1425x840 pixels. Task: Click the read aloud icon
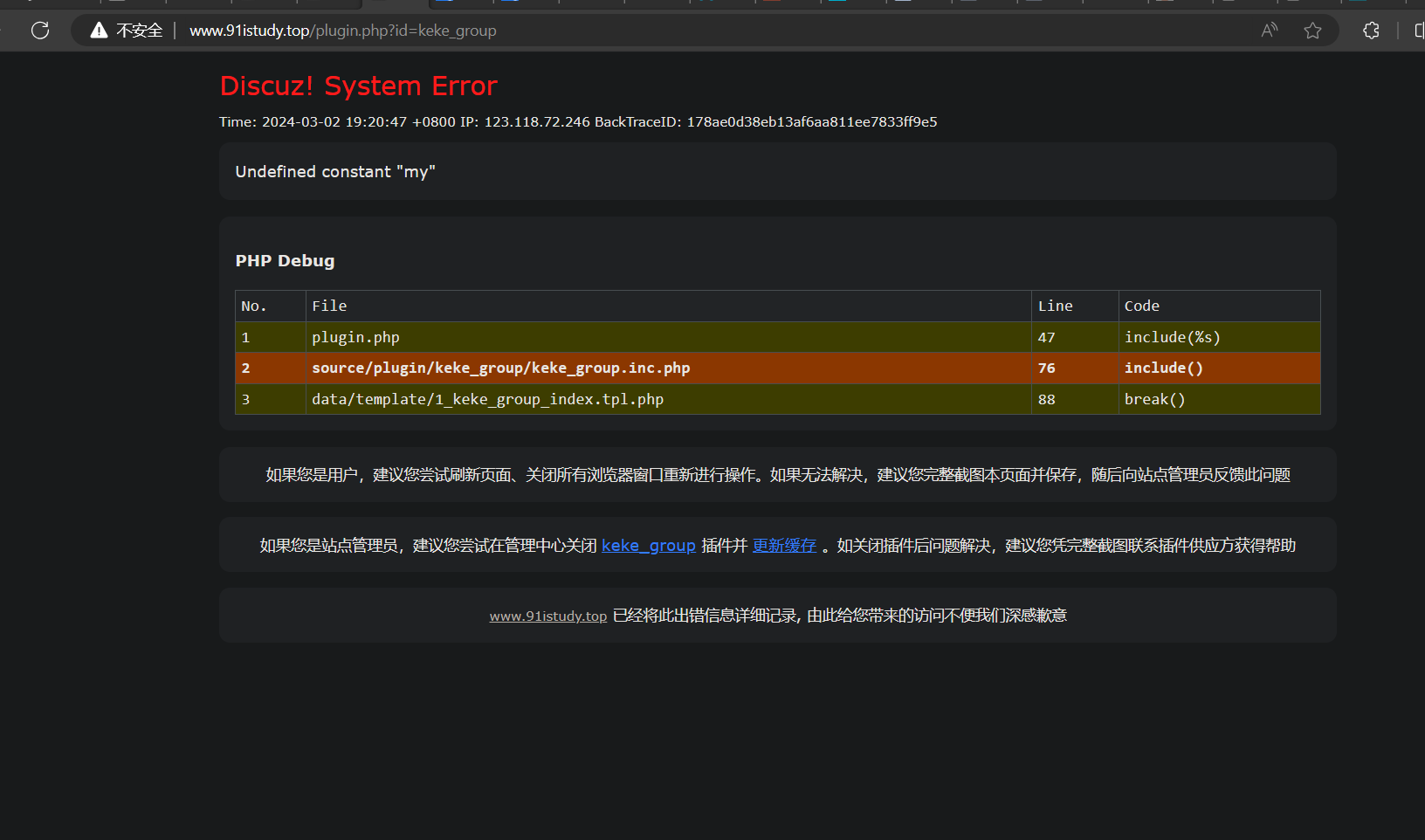[x=1270, y=31]
